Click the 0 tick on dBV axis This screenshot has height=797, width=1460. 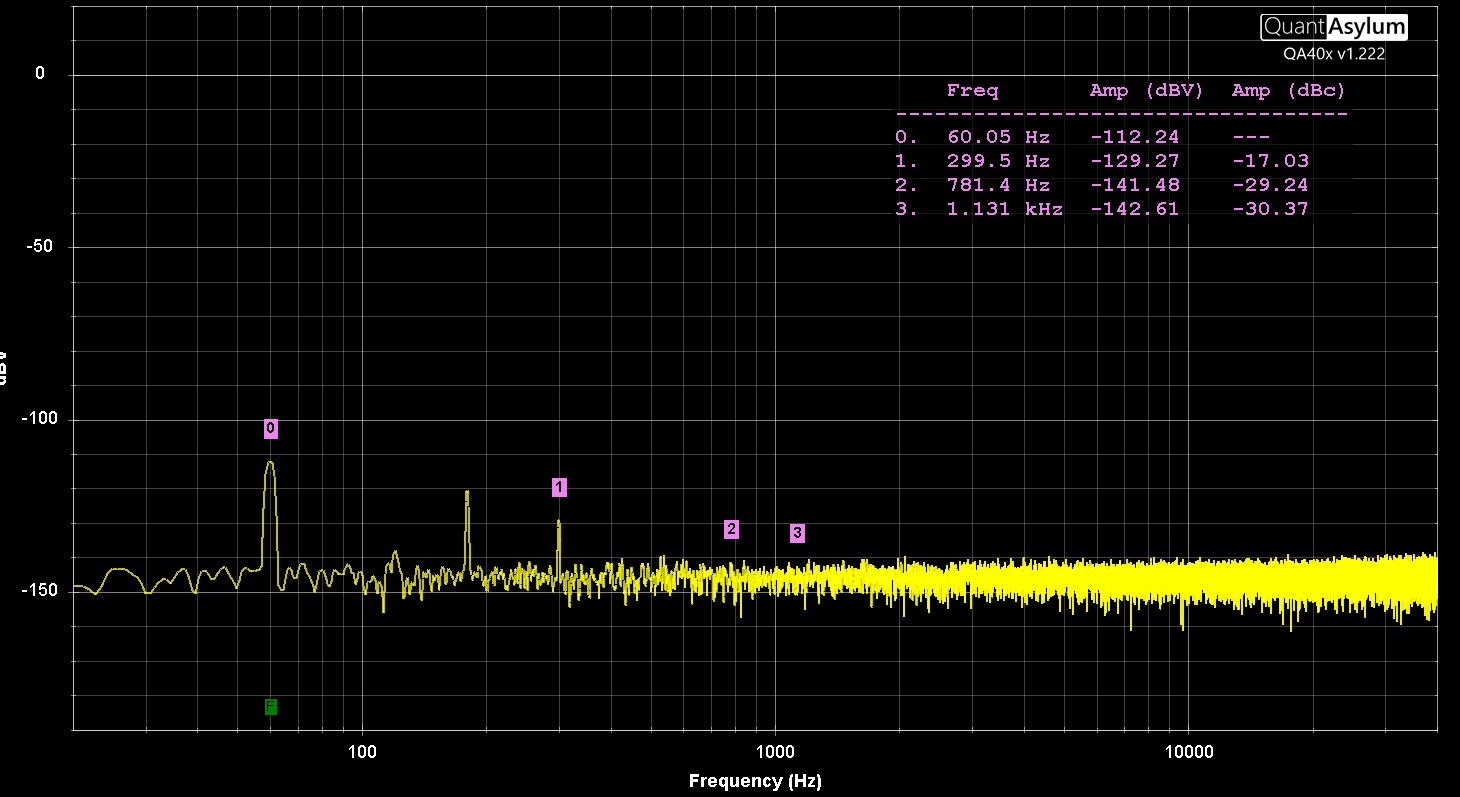coord(40,74)
